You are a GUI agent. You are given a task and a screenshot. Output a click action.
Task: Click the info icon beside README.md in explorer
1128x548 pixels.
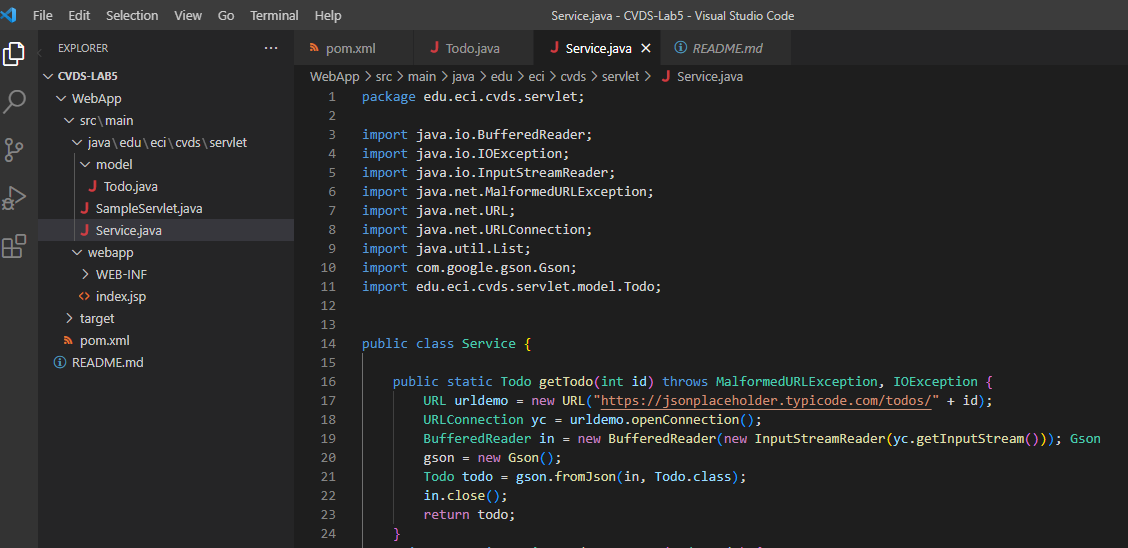pyautogui.click(x=60, y=362)
